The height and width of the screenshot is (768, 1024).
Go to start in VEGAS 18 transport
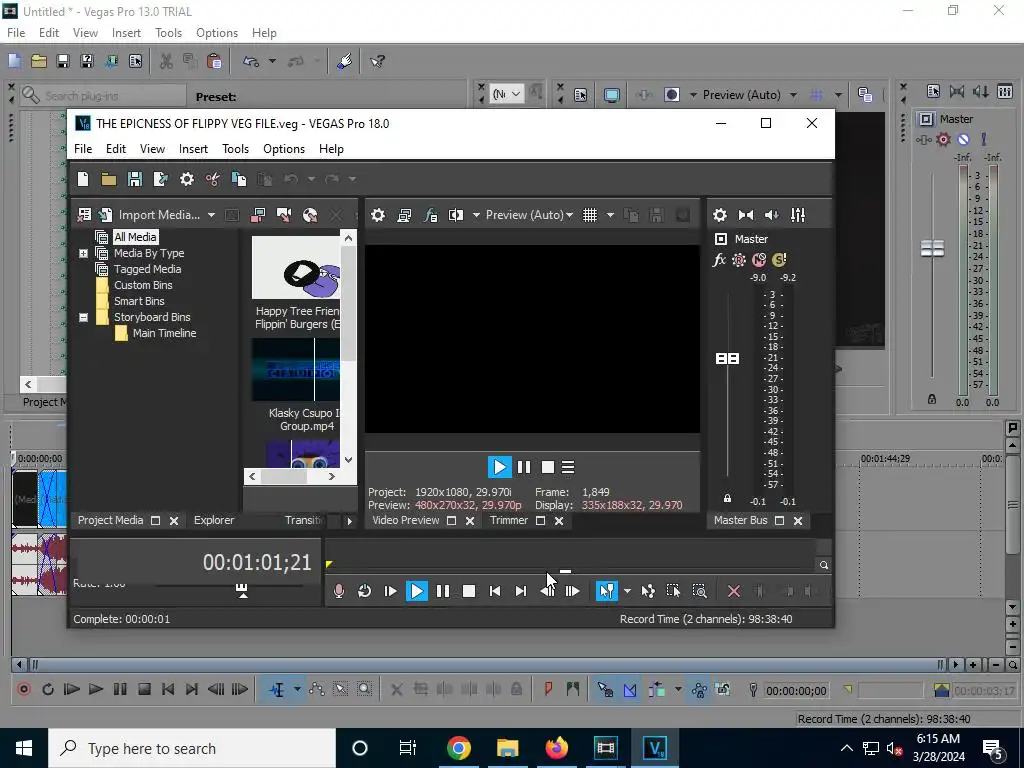[494, 591]
